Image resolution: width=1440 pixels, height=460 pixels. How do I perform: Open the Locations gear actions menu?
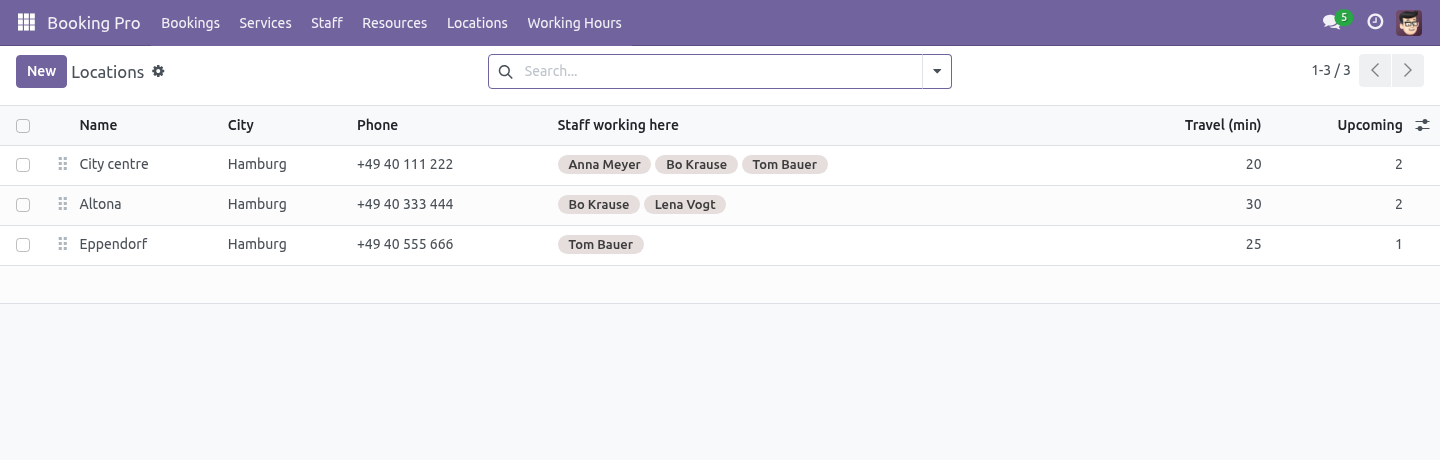[x=158, y=71]
